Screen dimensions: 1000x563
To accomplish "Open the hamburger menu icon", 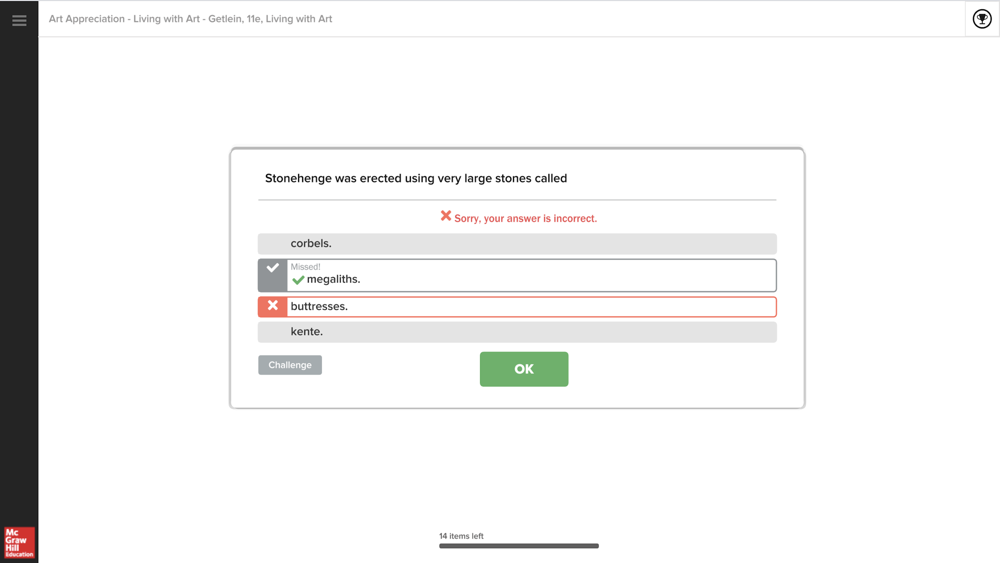I will tap(19, 20).
